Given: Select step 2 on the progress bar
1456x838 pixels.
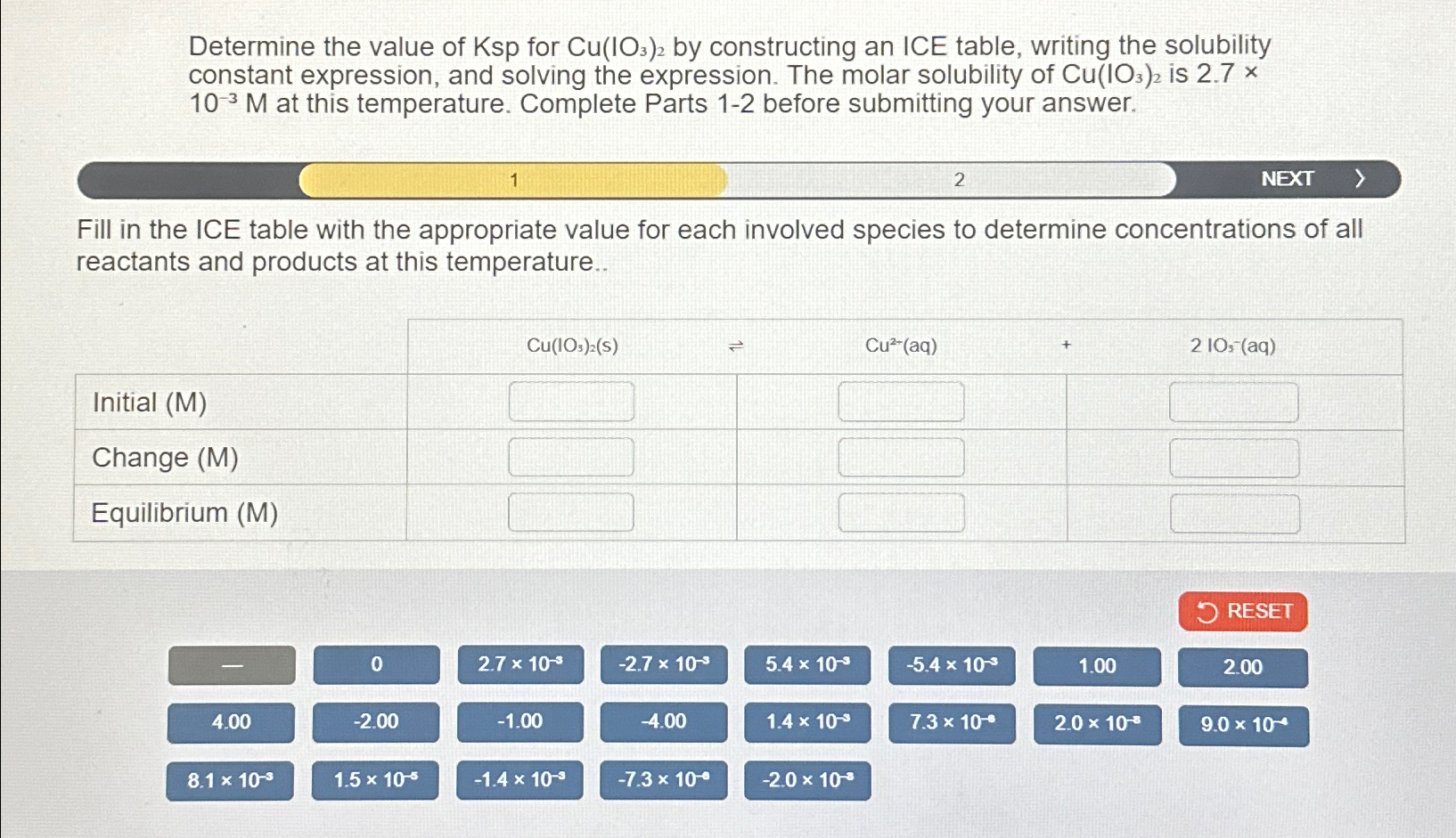Looking at the screenshot, I should 959,179.
